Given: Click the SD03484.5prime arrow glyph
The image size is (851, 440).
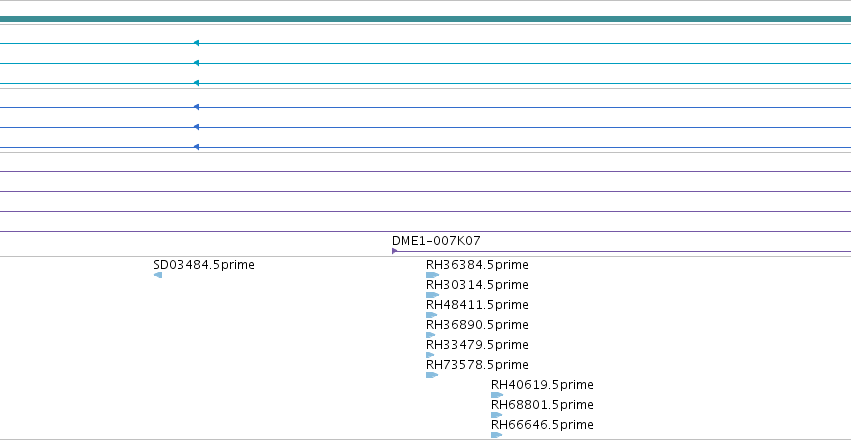Looking at the screenshot, I should pyautogui.click(x=158, y=275).
